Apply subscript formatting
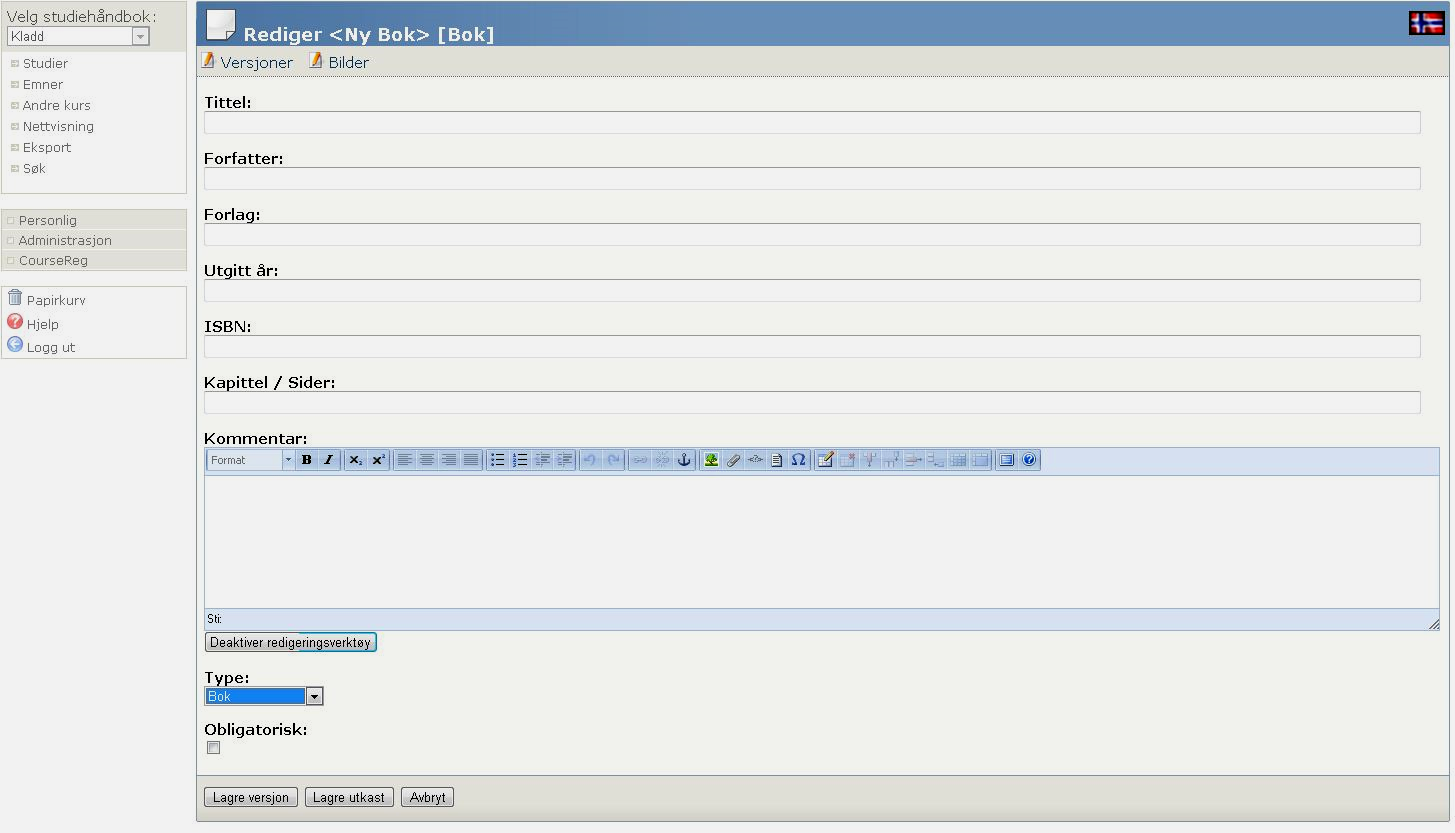The height and width of the screenshot is (833, 1455). coord(356,460)
